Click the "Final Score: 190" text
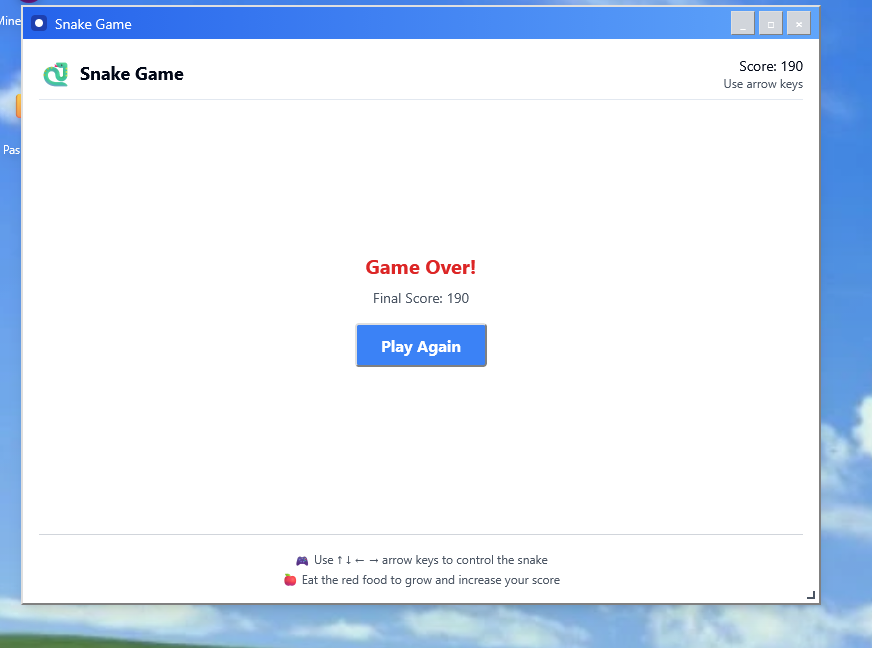 click(421, 298)
